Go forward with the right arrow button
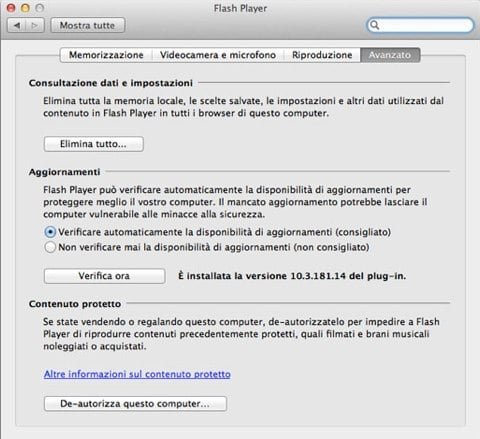Viewport: 480px width, 439px height. [x=35, y=25]
